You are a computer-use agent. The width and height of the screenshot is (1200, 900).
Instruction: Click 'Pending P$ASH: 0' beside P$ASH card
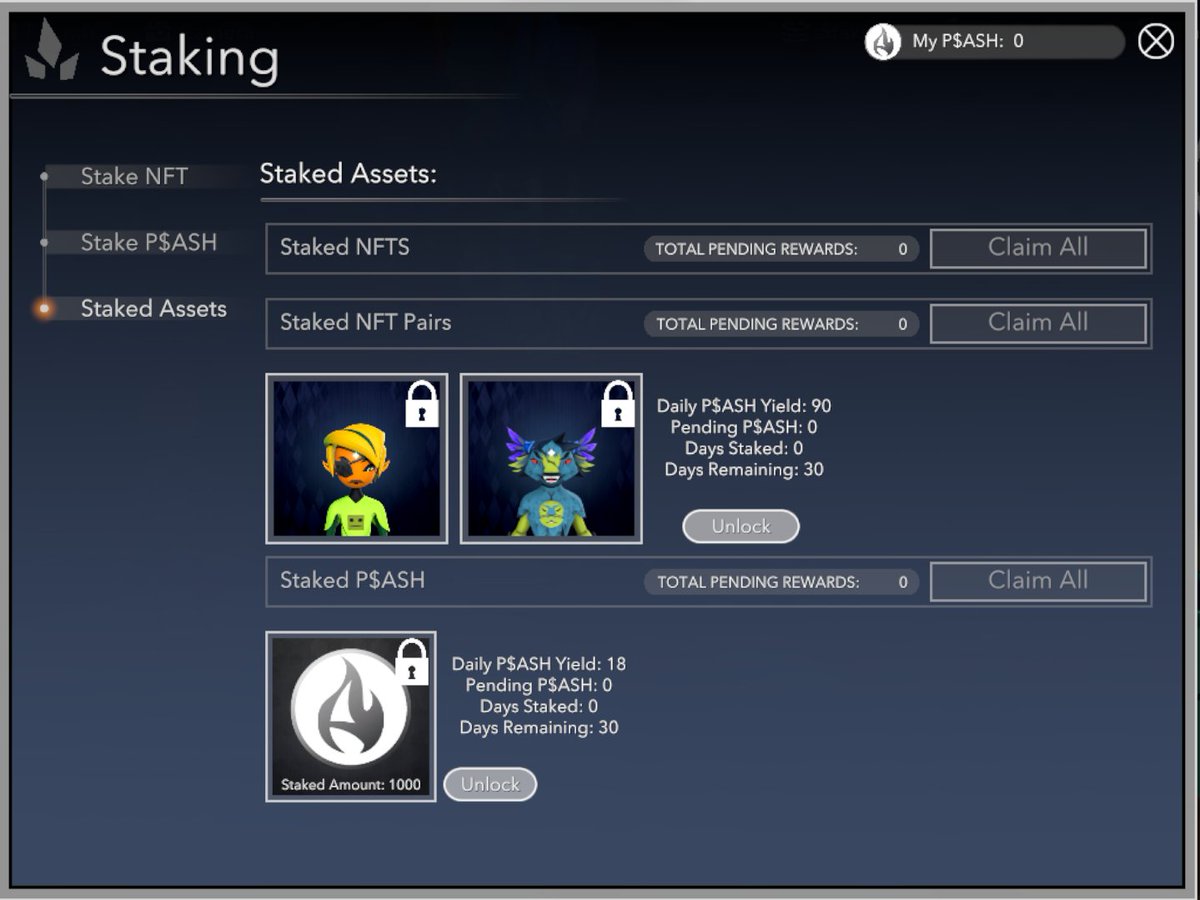tap(539, 685)
